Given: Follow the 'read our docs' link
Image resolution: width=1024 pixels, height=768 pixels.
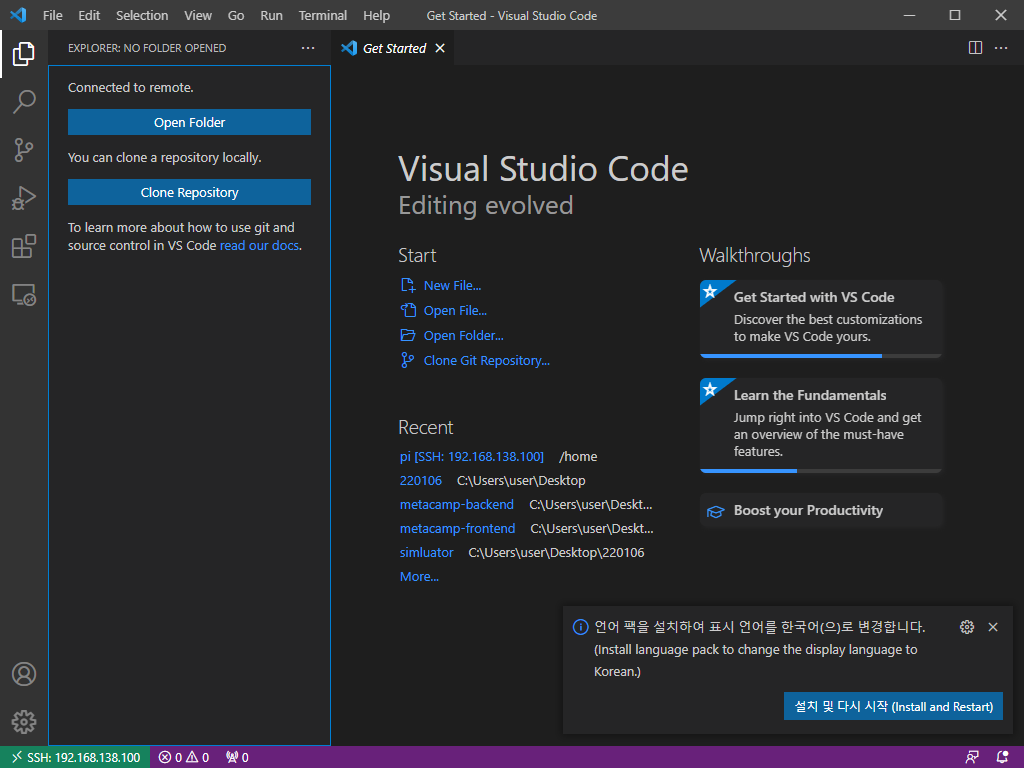Looking at the screenshot, I should (259, 246).
